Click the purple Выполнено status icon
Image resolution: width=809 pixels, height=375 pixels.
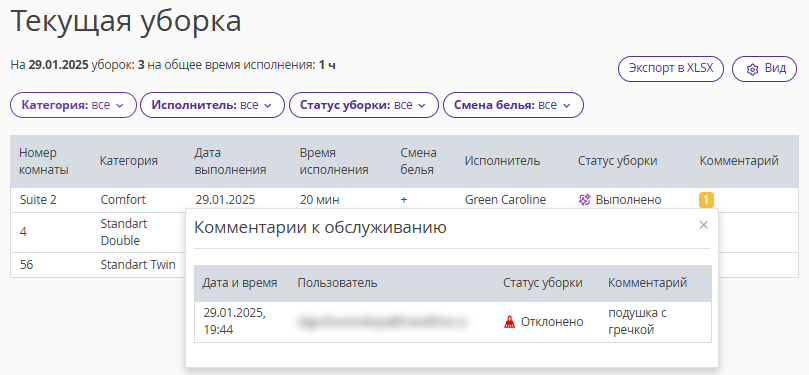pyautogui.click(x=584, y=200)
